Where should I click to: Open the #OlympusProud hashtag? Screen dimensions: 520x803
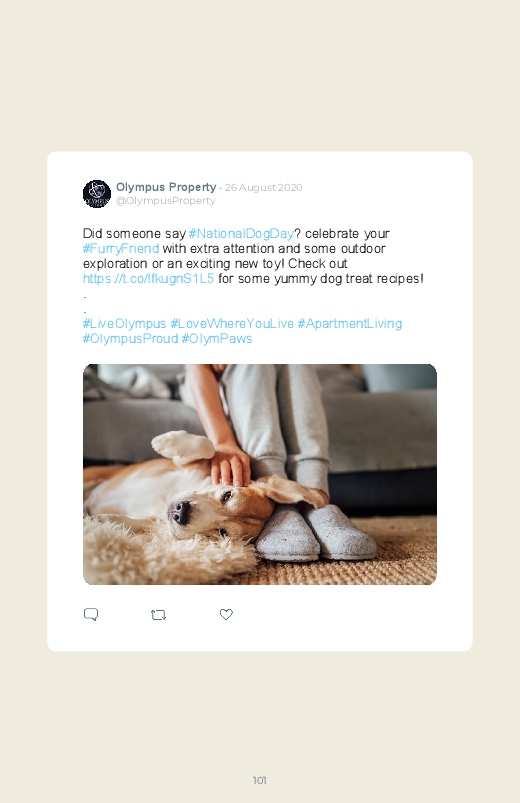pos(131,339)
